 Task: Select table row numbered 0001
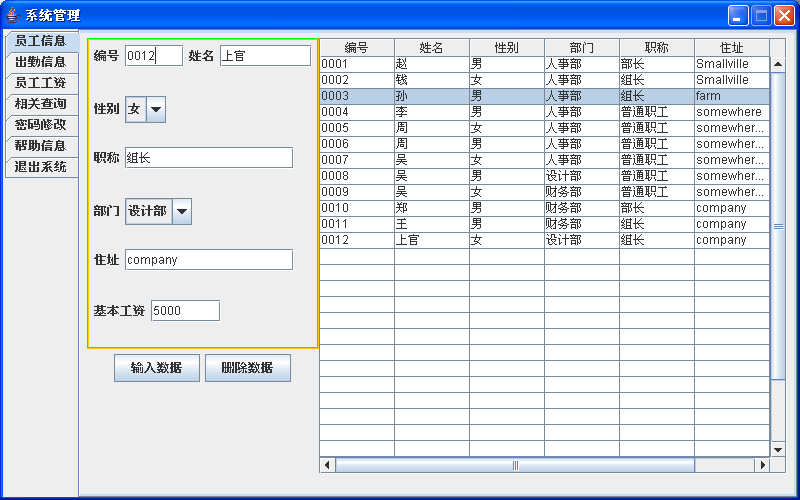click(544, 64)
